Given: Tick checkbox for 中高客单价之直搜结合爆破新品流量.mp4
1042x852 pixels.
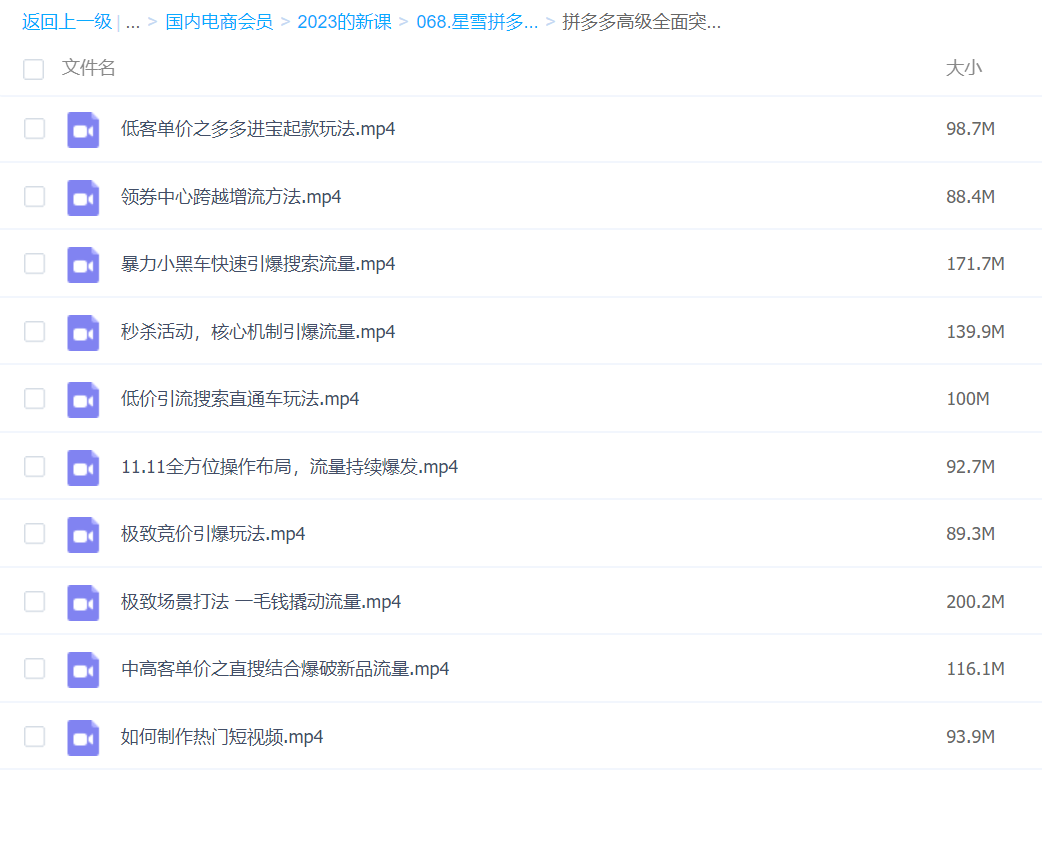Looking at the screenshot, I should pos(35,669).
